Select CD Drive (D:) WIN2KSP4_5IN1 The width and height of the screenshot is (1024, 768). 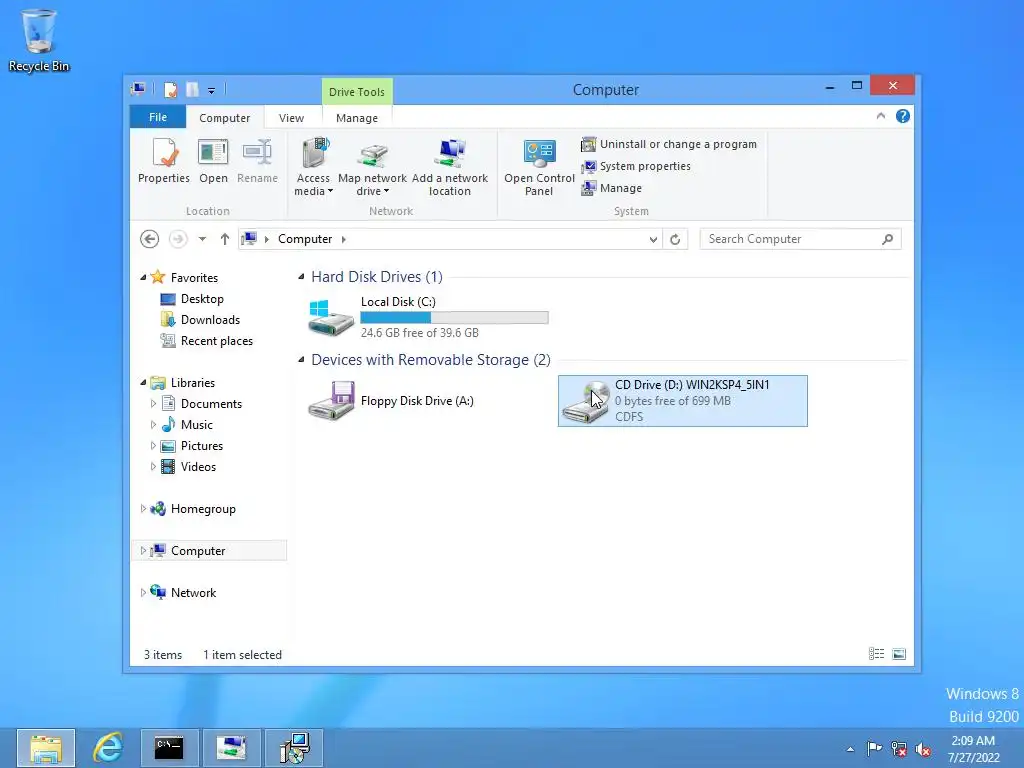click(x=682, y=401)
